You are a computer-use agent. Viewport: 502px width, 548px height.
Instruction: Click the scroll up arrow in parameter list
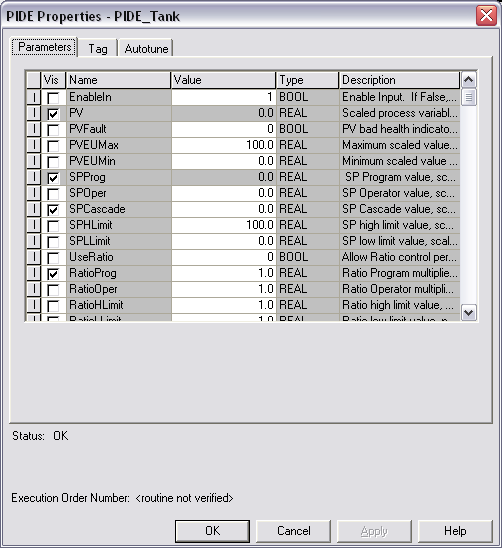pyautogui.click(x=468, y=80)
